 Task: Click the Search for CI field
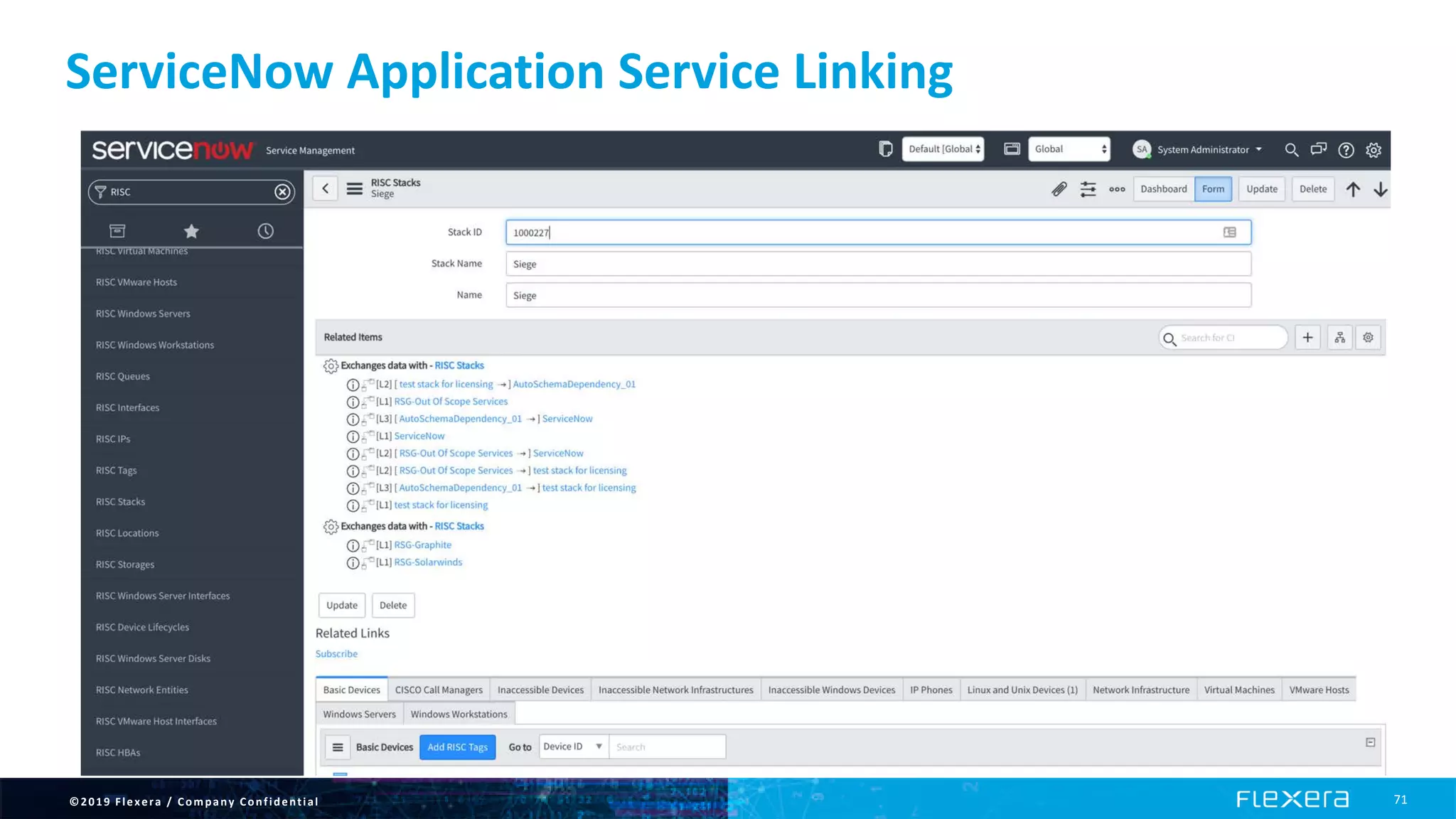tap(1223, 338)
